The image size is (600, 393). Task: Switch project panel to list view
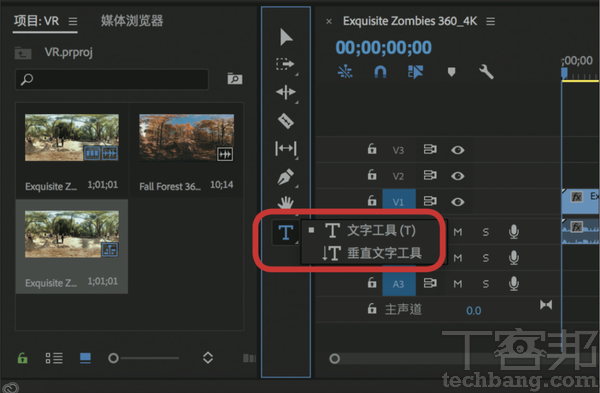pos(54,359)
